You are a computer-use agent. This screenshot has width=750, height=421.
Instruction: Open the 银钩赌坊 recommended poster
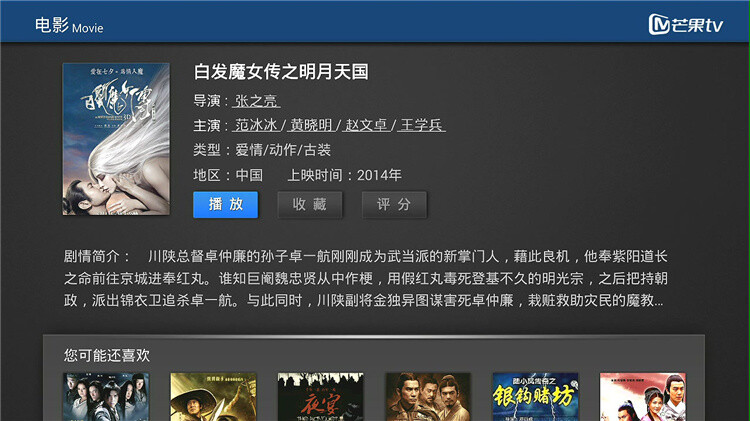click(x=535, y=397)
